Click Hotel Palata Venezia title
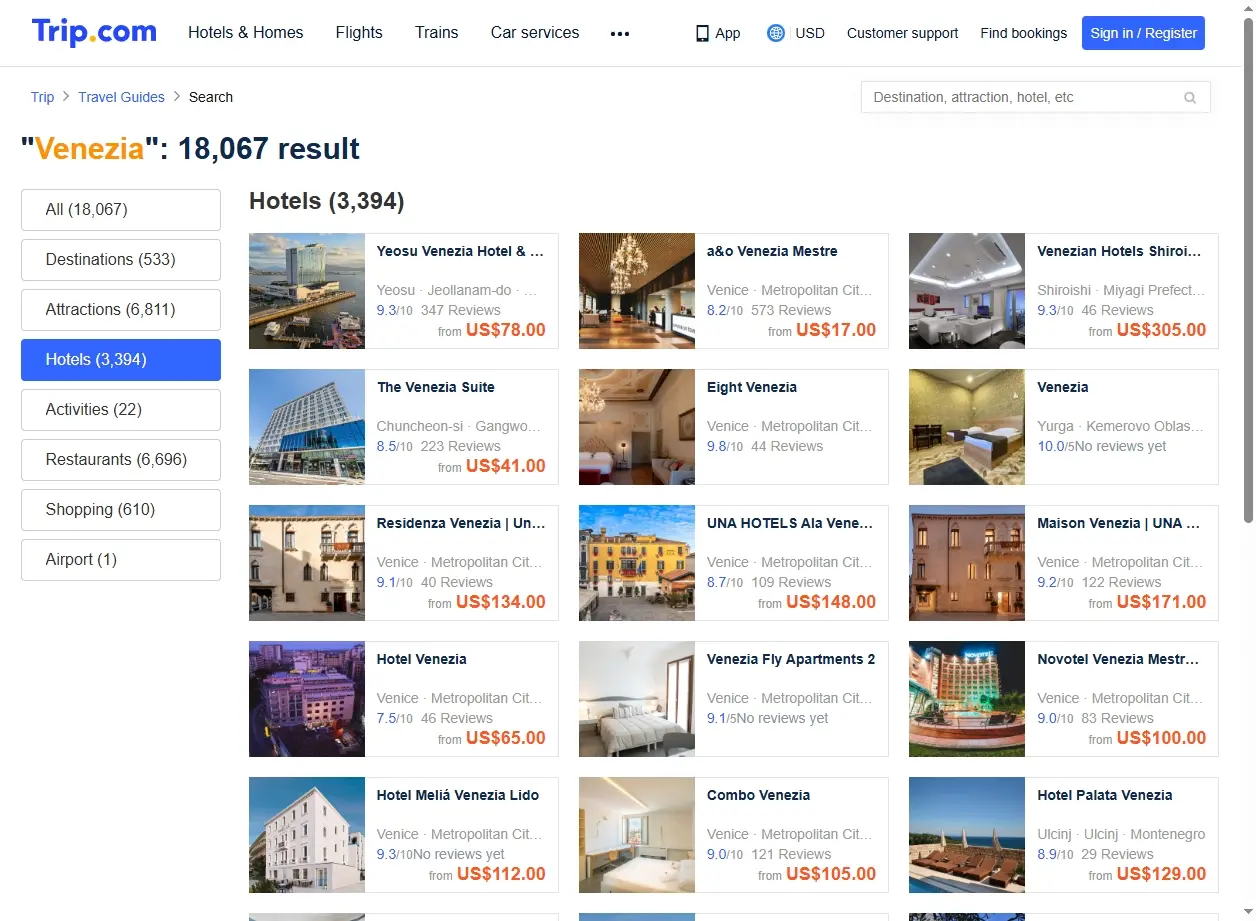Viewport: 1256px width, 921px height. coord(1105,795)
